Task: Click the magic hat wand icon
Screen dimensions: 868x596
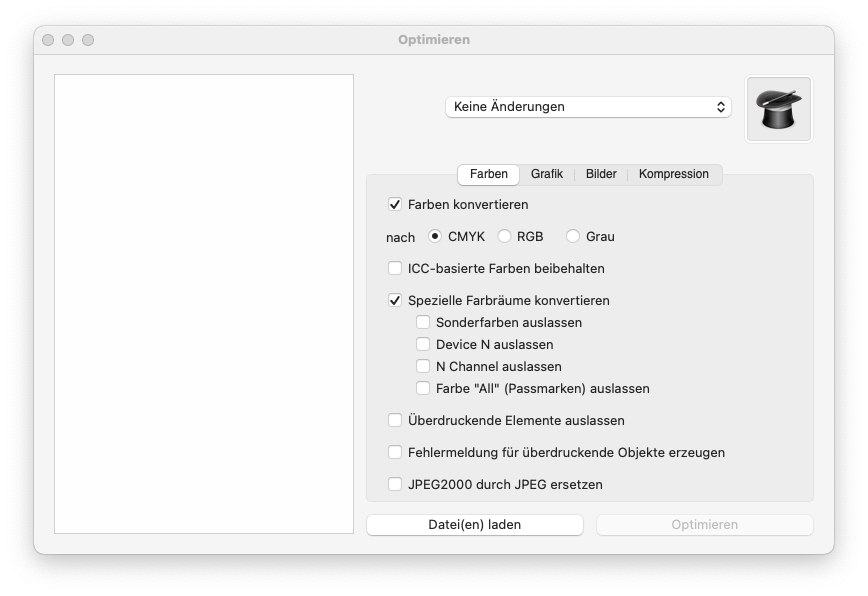Action: 778,109
